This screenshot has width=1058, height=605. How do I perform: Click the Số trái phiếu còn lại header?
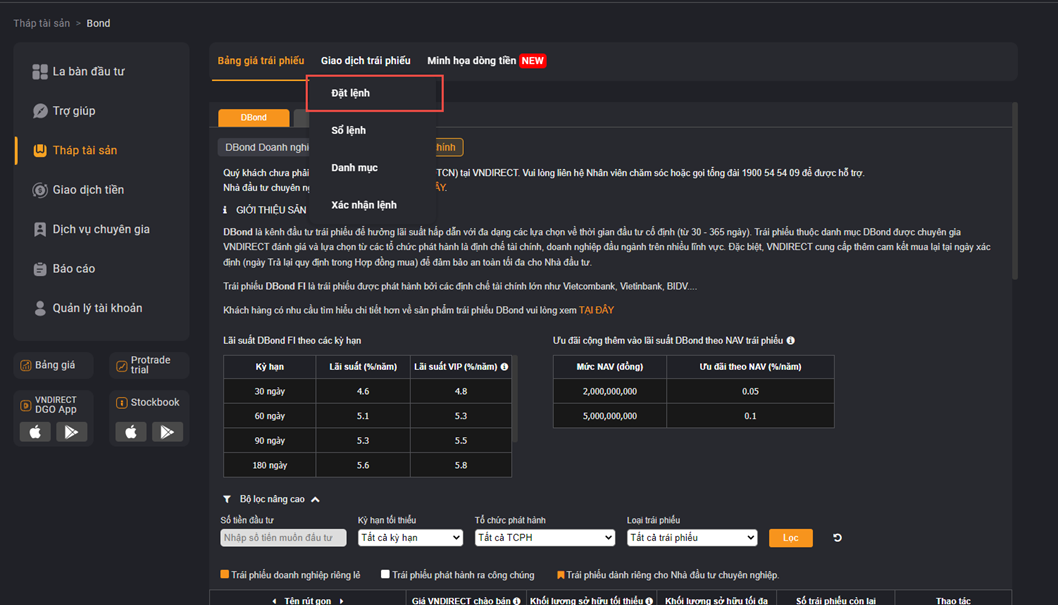click(x=836, y=600)
